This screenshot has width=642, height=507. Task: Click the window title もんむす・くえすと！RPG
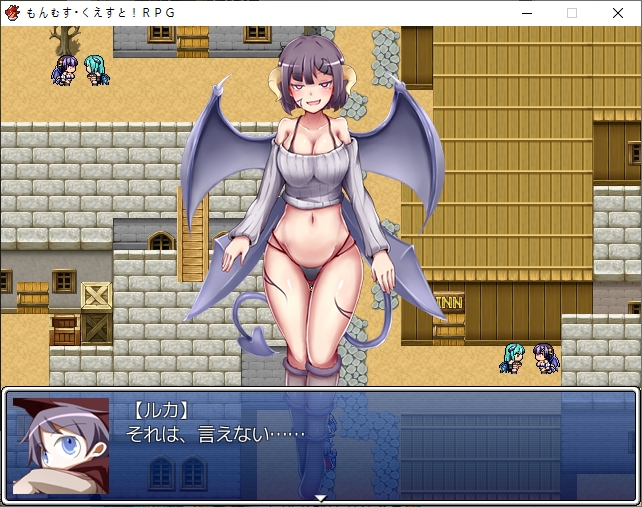(x=101, y=13)
